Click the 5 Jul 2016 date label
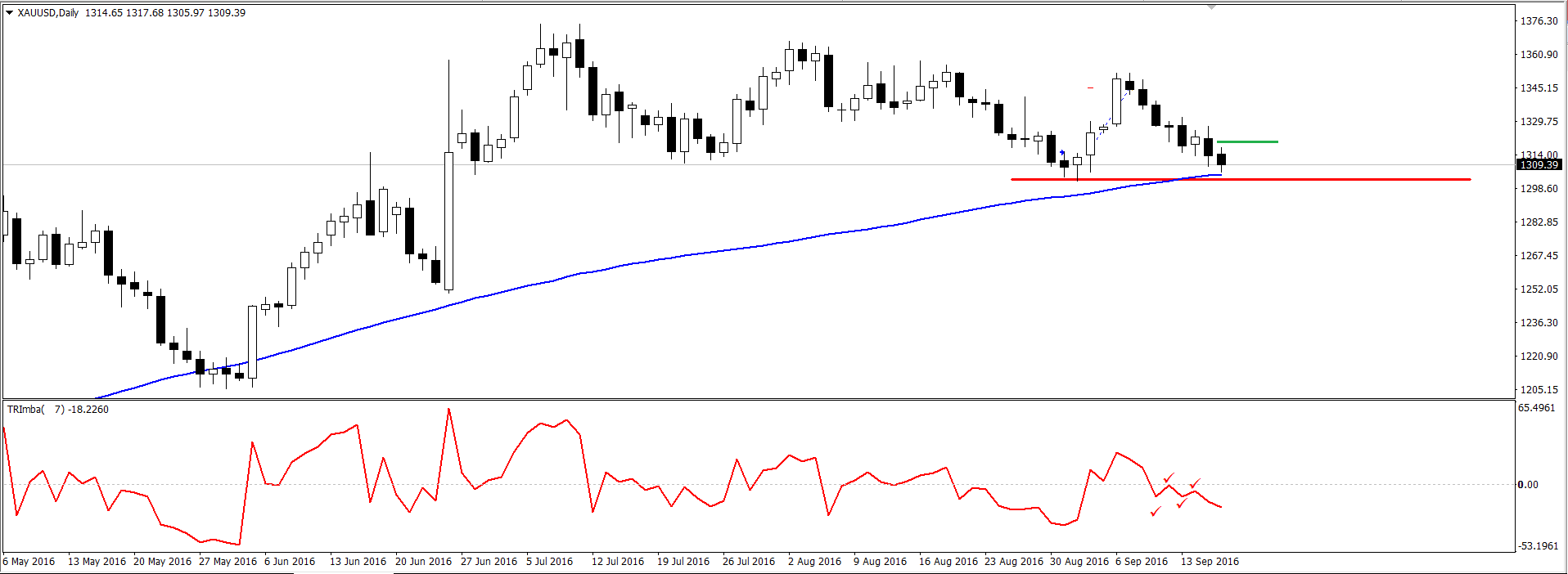Screen dimensions: 1568x574 click(x=550, y=562)
